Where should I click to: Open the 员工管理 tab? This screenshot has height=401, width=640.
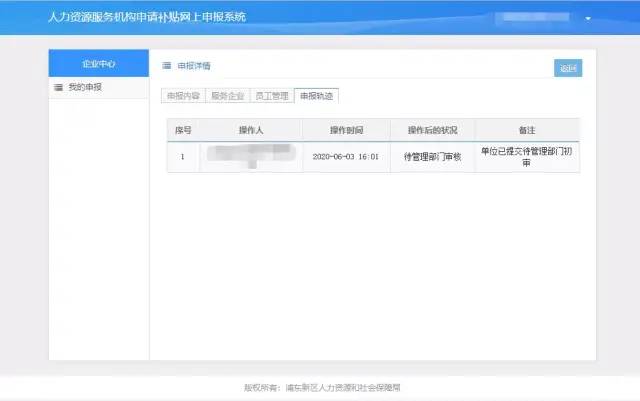tap(271, 96)
